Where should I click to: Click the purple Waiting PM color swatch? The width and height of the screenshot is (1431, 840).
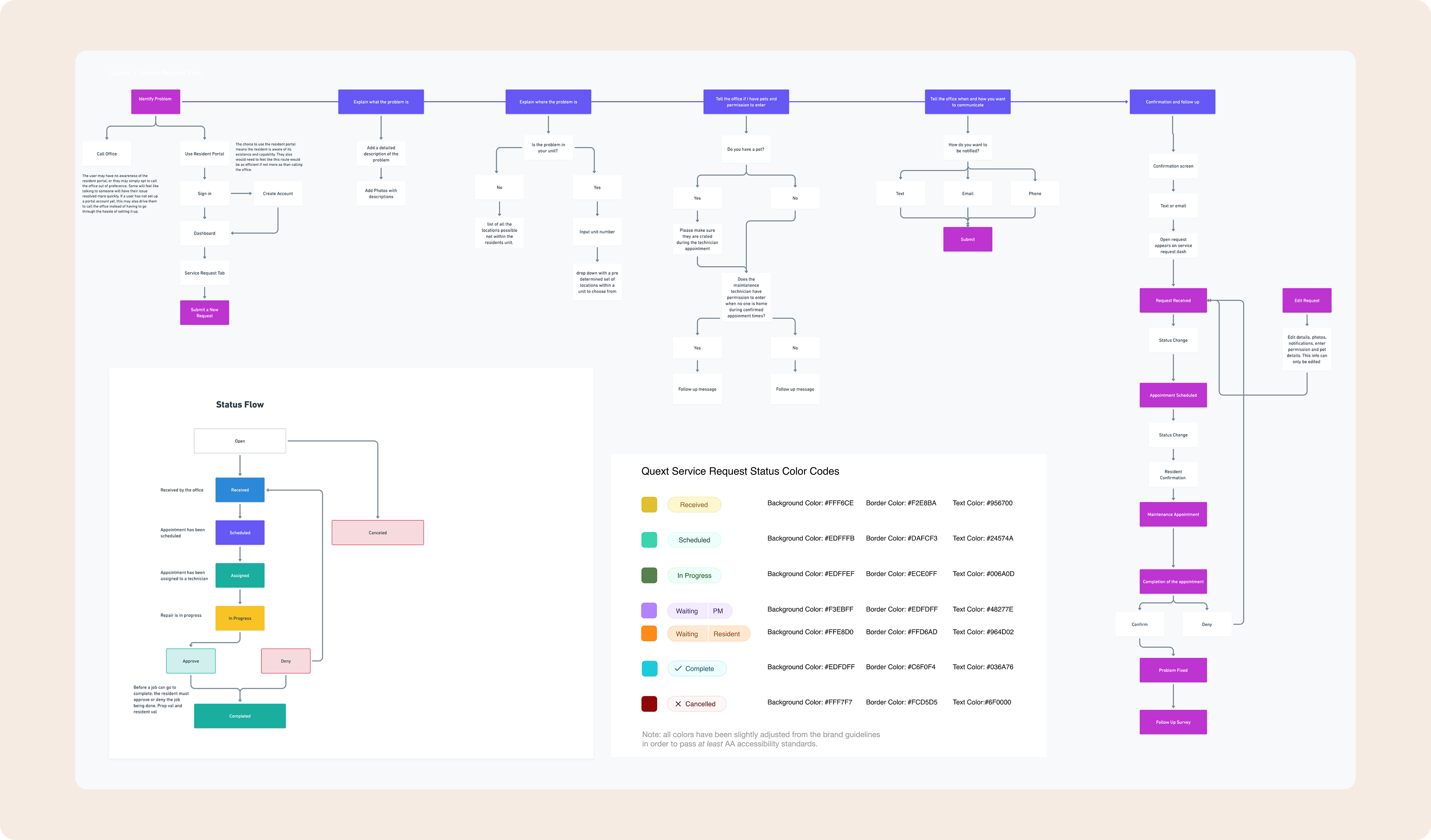coord(649,611)
